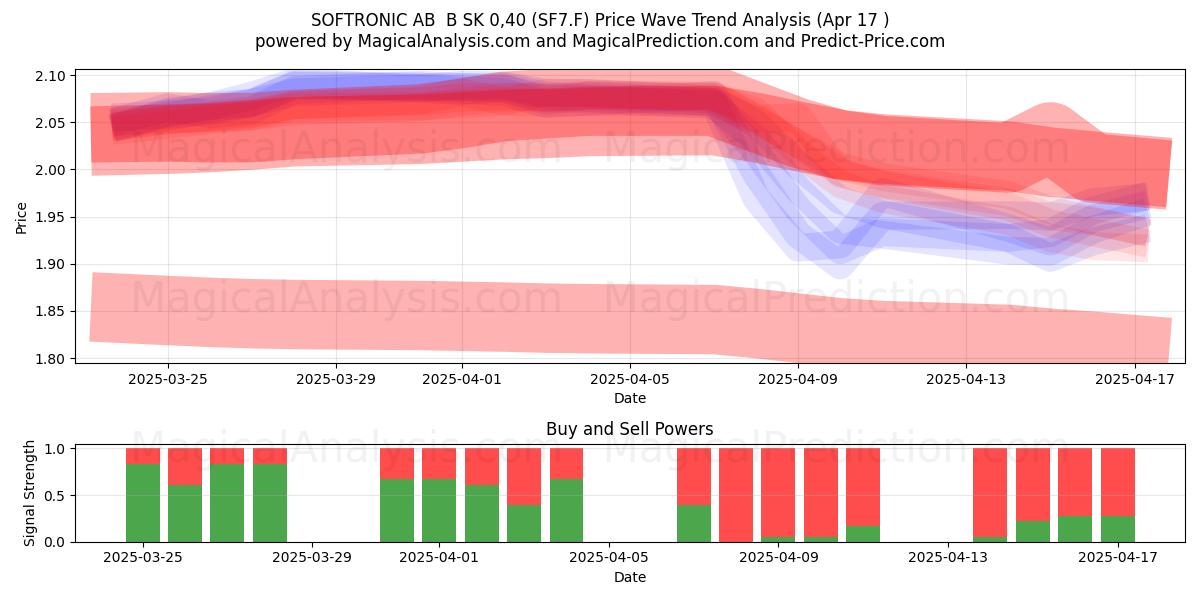This screenshot has width=1200, height=600.
Task: Click the 2025-04-01 tick on the price chart
Action: coord(462,379)
